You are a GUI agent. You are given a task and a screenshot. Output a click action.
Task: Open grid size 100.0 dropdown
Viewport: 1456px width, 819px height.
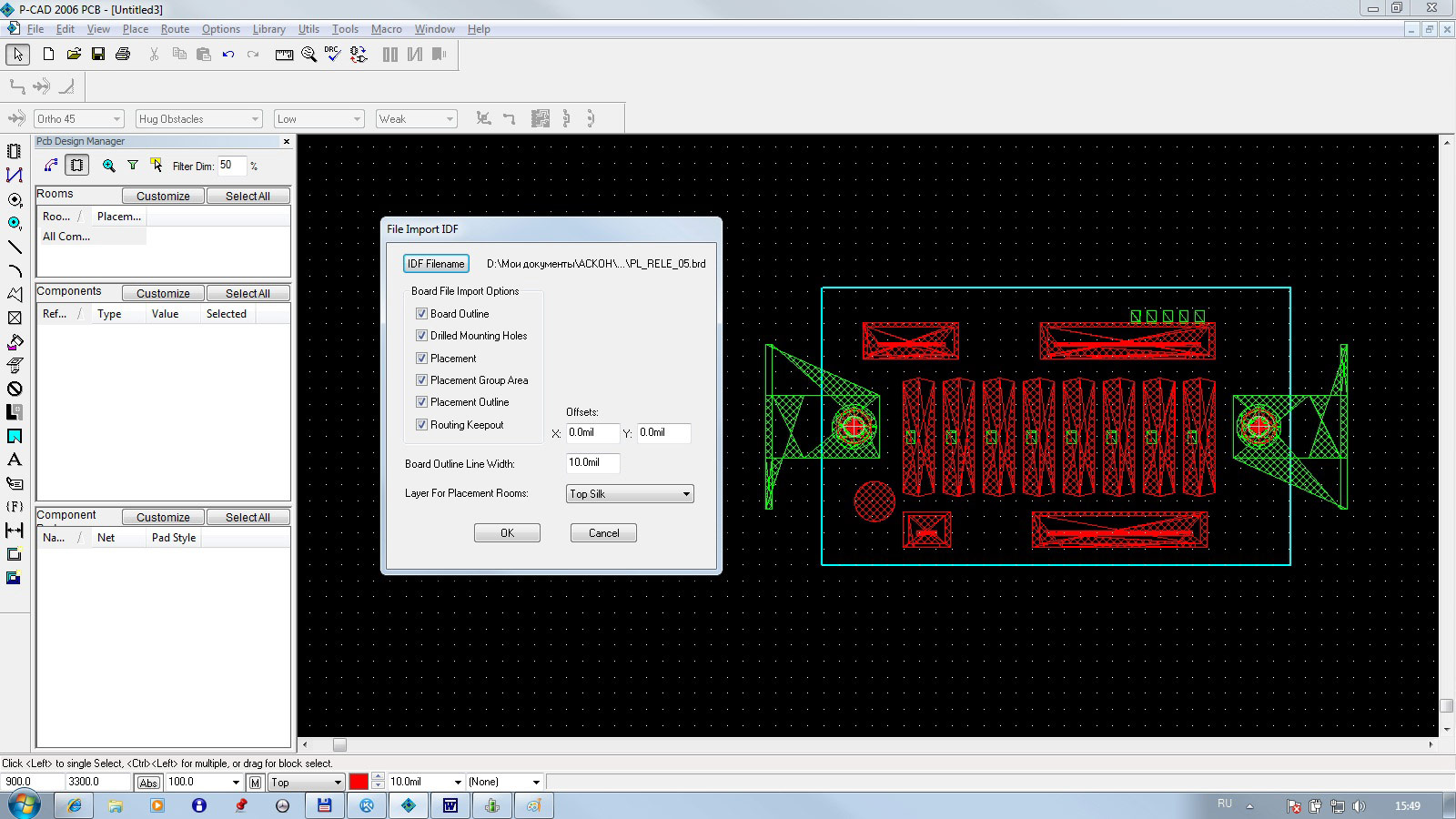pyautogui.click(x=236, y=783)
